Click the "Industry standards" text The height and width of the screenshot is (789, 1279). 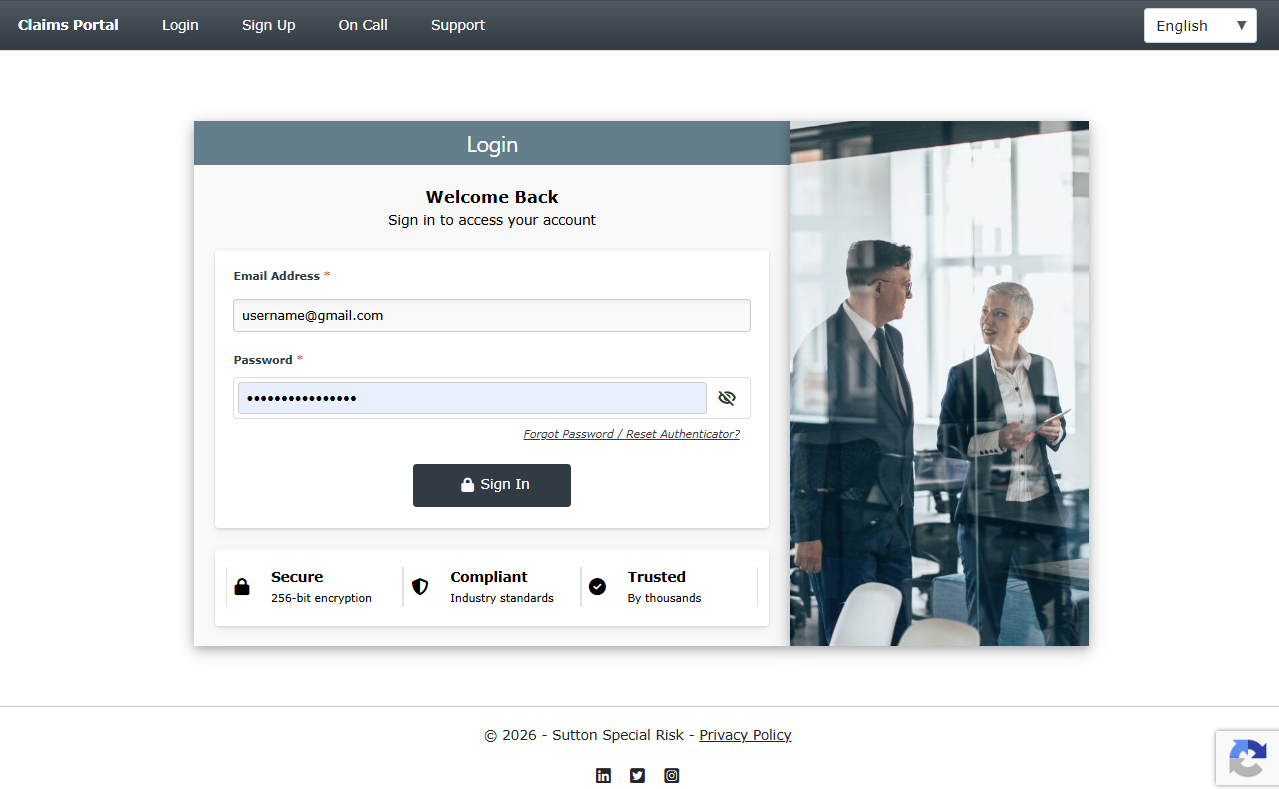click(502, 598)
